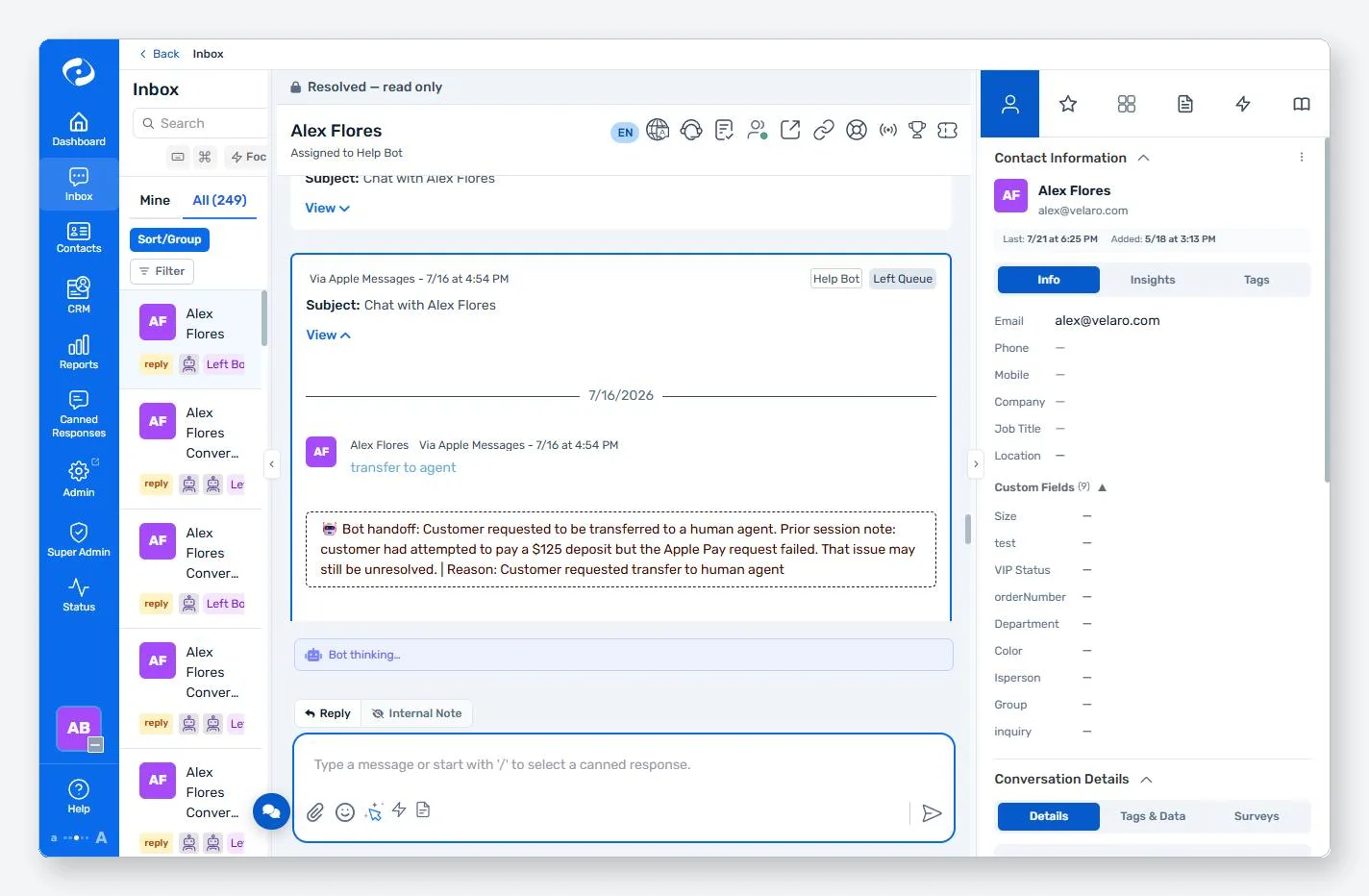Screen dimensions: 1369x896
Task: Click the trophy icon in the header
Action: 917,130
